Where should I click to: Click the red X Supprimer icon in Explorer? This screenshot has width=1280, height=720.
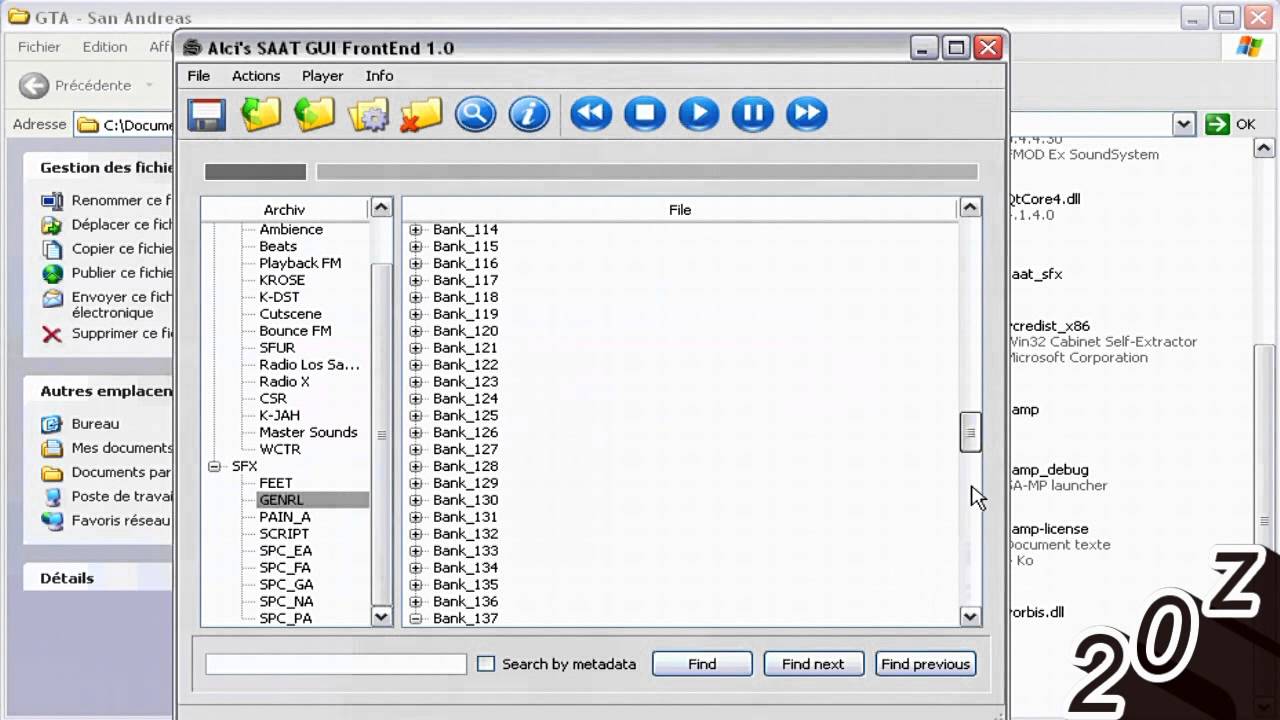pyautogui.click(x=52, y=334)
